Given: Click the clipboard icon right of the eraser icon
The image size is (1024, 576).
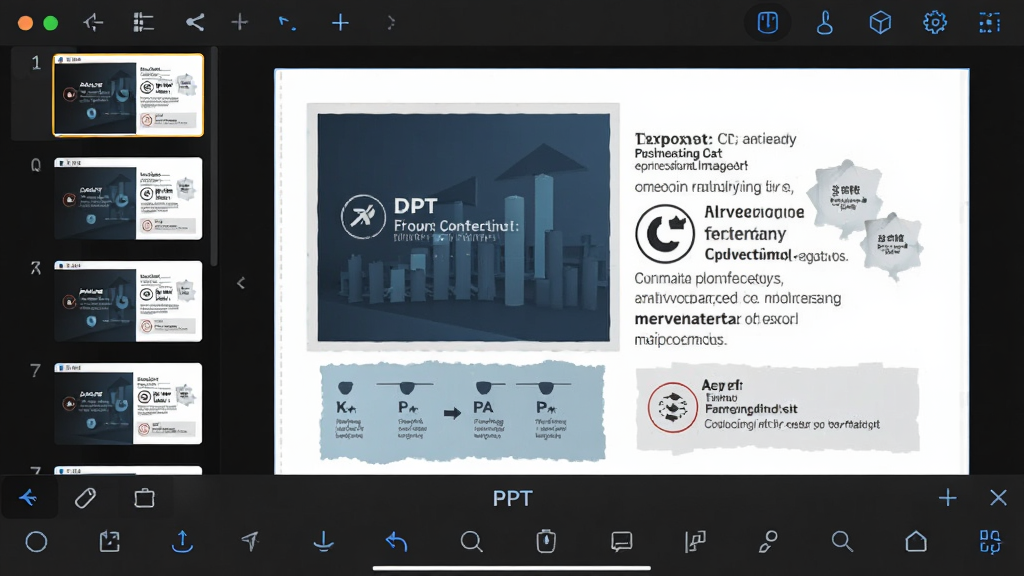Looking at the screenshot, I should click(x=144, y=498).
